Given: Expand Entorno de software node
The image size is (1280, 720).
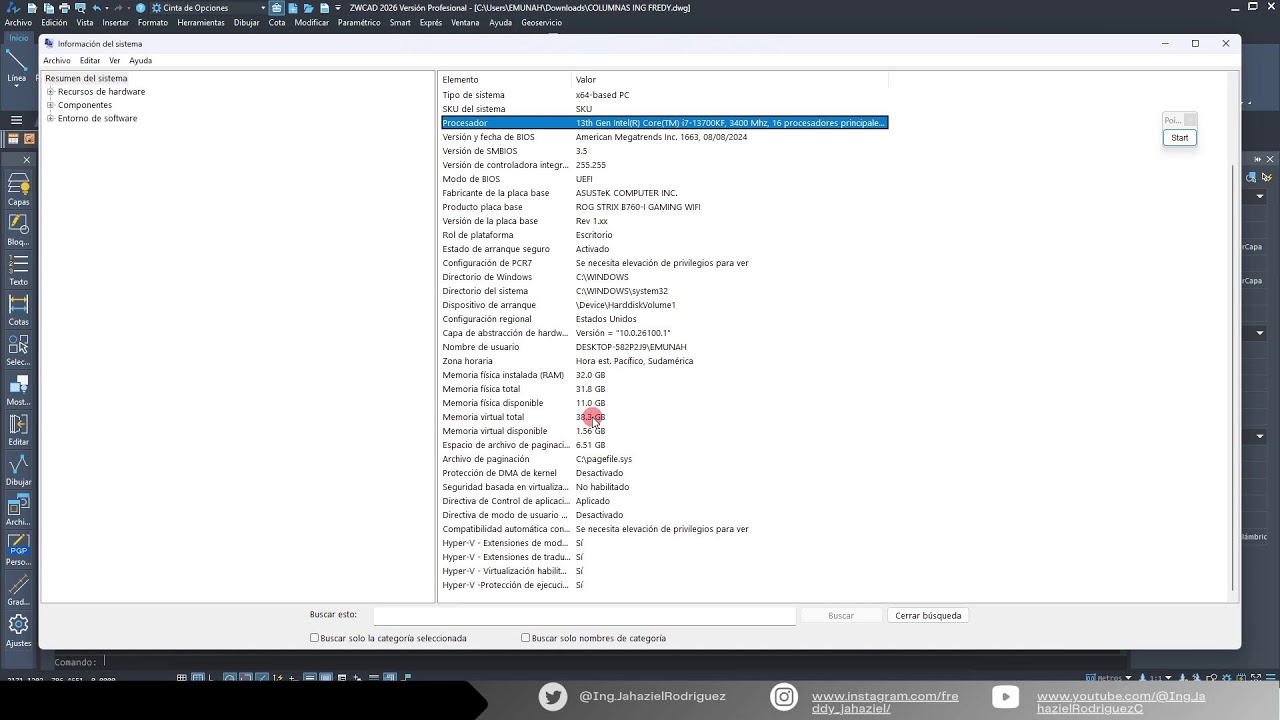Looking at the screenshot, I should pos(50,118).
